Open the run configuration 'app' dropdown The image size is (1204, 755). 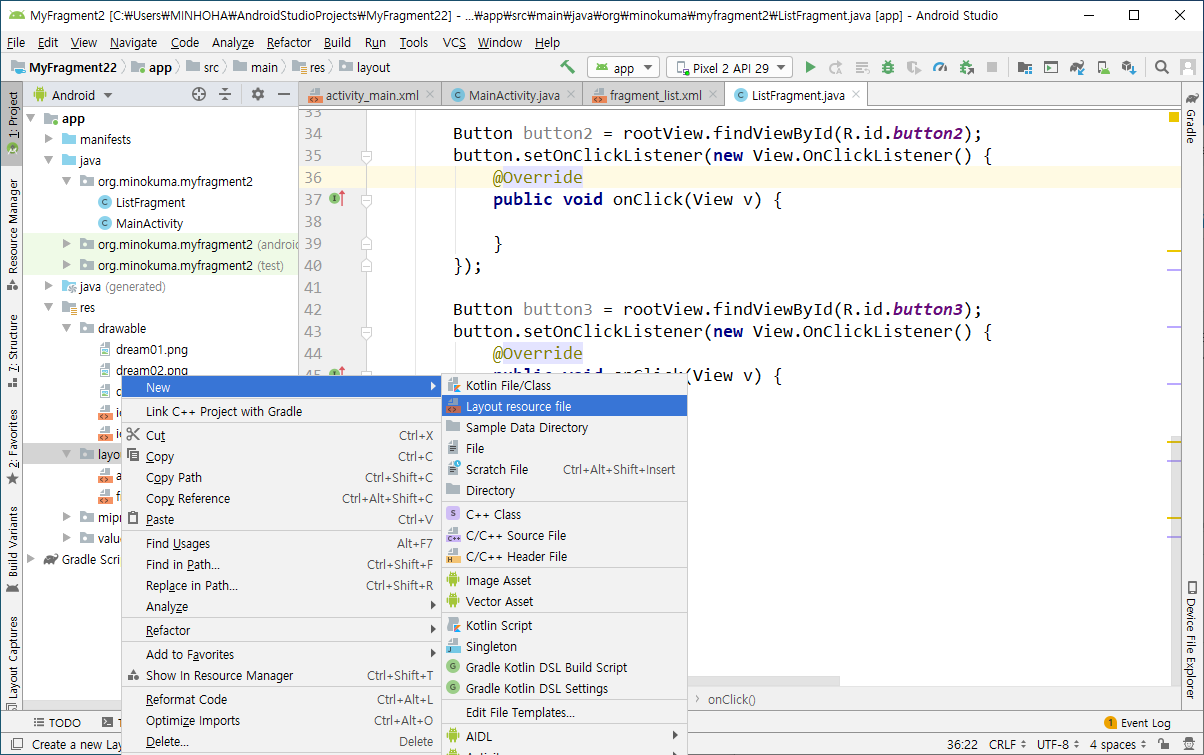623,68
